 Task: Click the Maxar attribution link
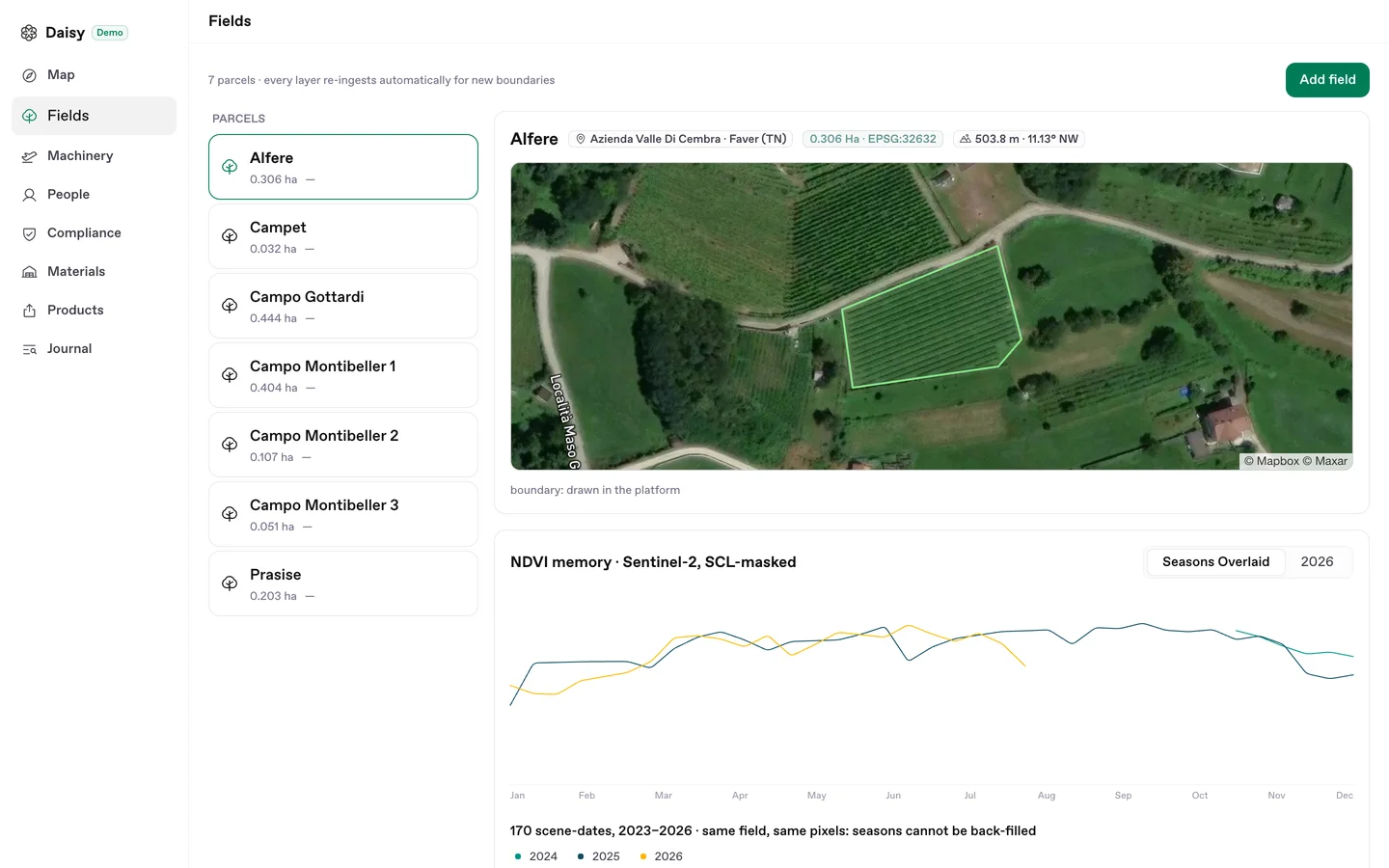1325,461
